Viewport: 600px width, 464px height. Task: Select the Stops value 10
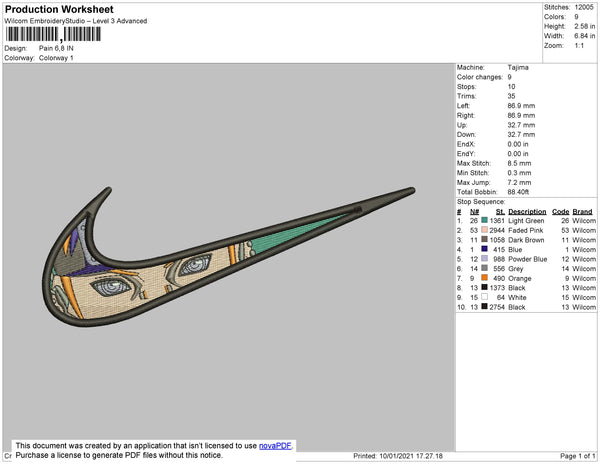[511, 86]
